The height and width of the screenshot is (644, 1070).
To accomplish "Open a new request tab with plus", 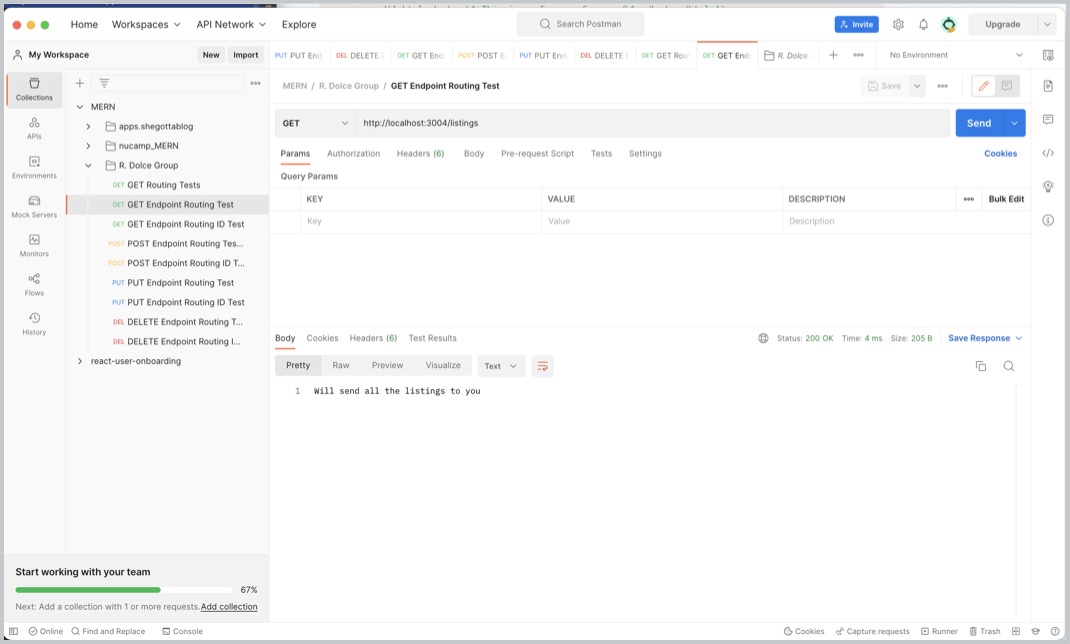I will (833, 55).
